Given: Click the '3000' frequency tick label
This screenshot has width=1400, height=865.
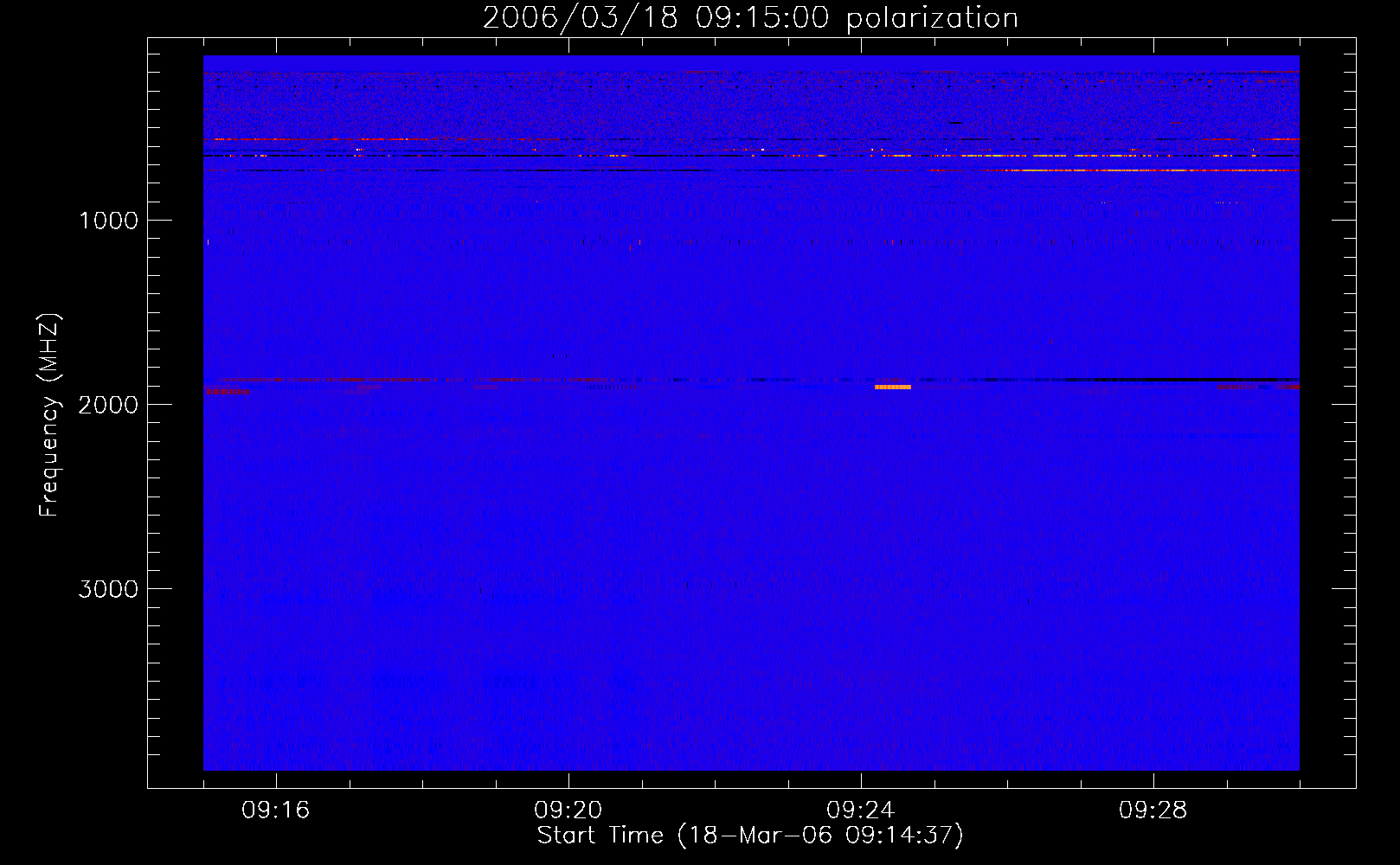Looking at the screenshot, I should click(x=108, y=589).
